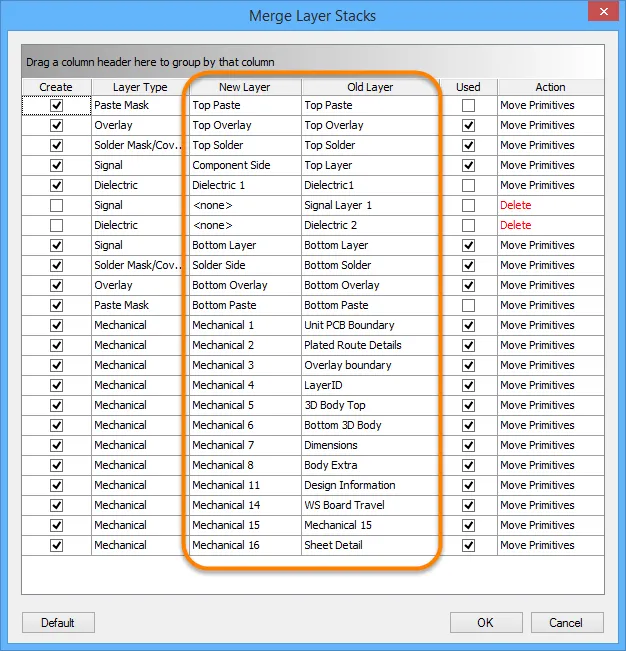Viewport: 626px width, 651px height.
Task: Select the Bottom Overlay new layer cell
Action: [x=245, y=285]
